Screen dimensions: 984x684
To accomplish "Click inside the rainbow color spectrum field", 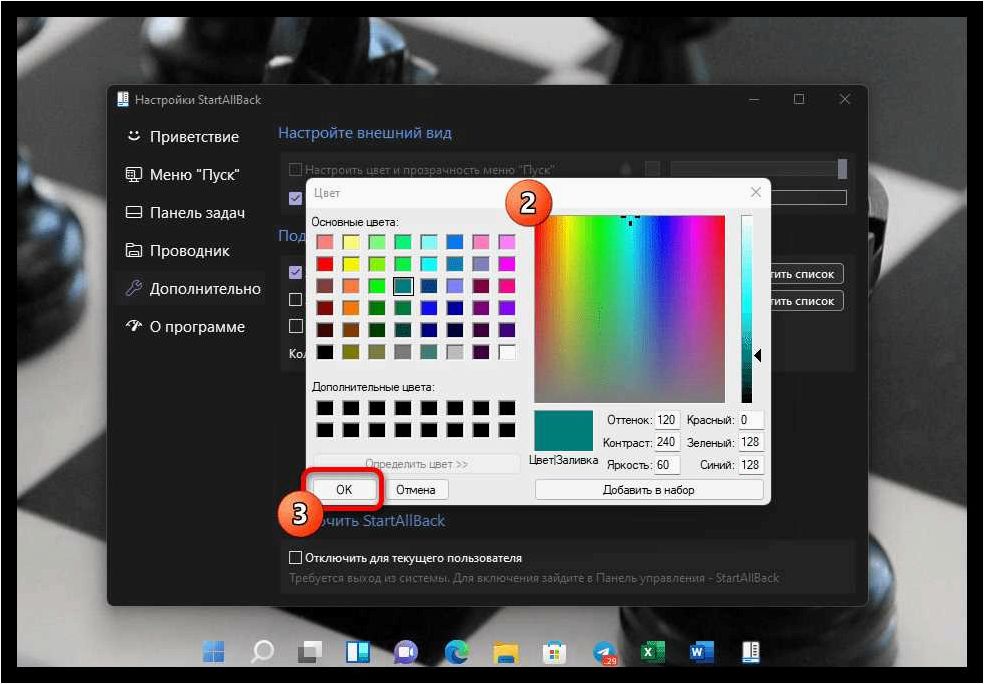I will coord(629,309).
